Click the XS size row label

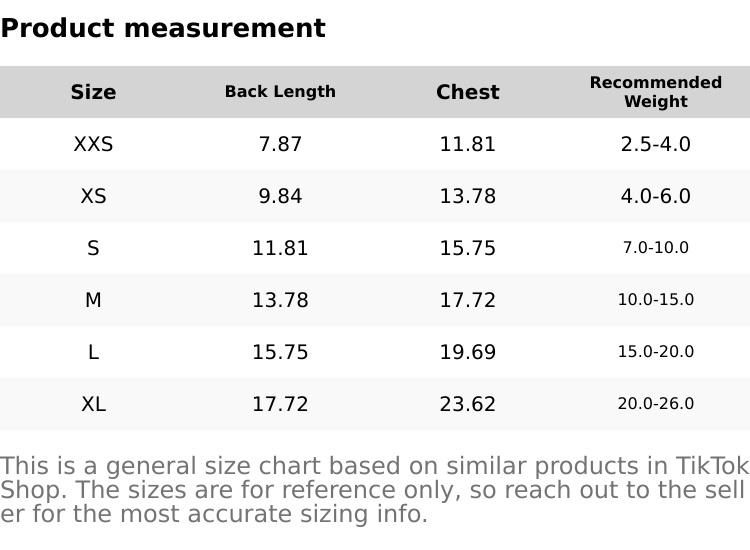point(93,196)
